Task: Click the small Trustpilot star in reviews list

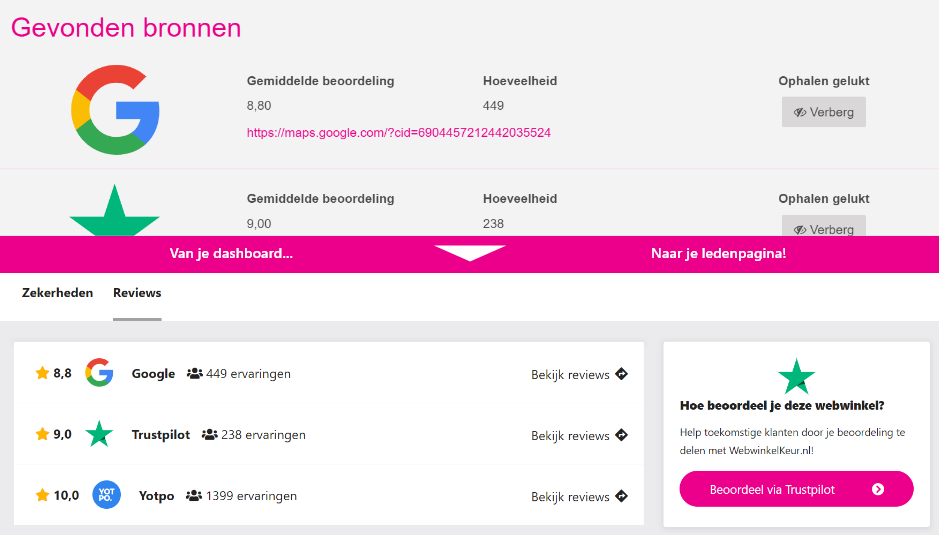Action: coord(99,434)
